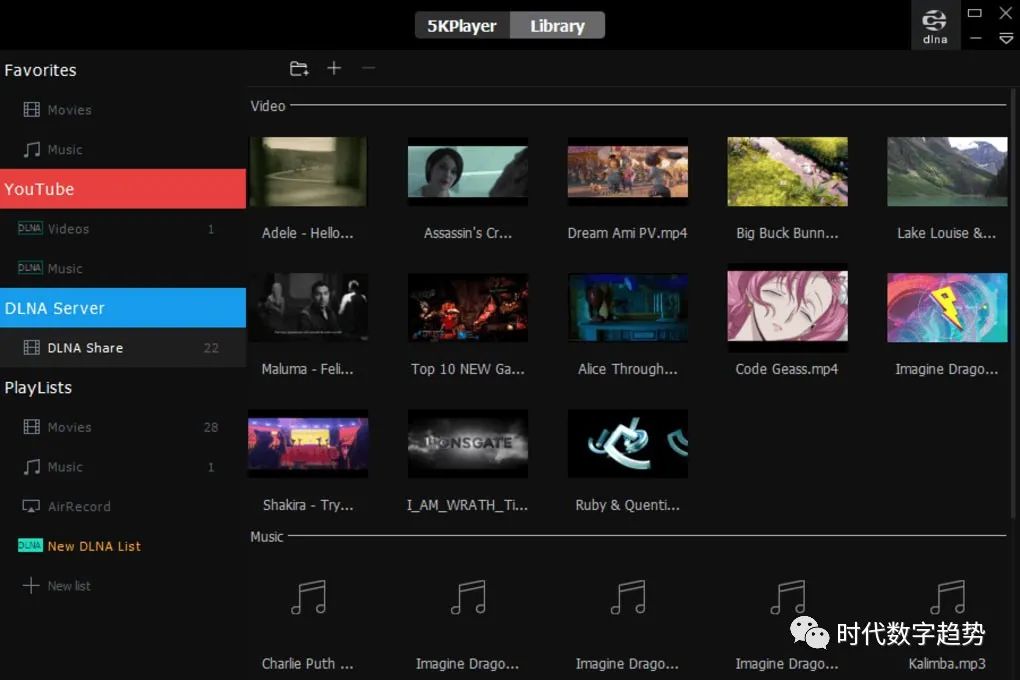1020x680 pixels.
Task: Select the Kalimba.mp3 music note icon
Action: click(947, 597)
